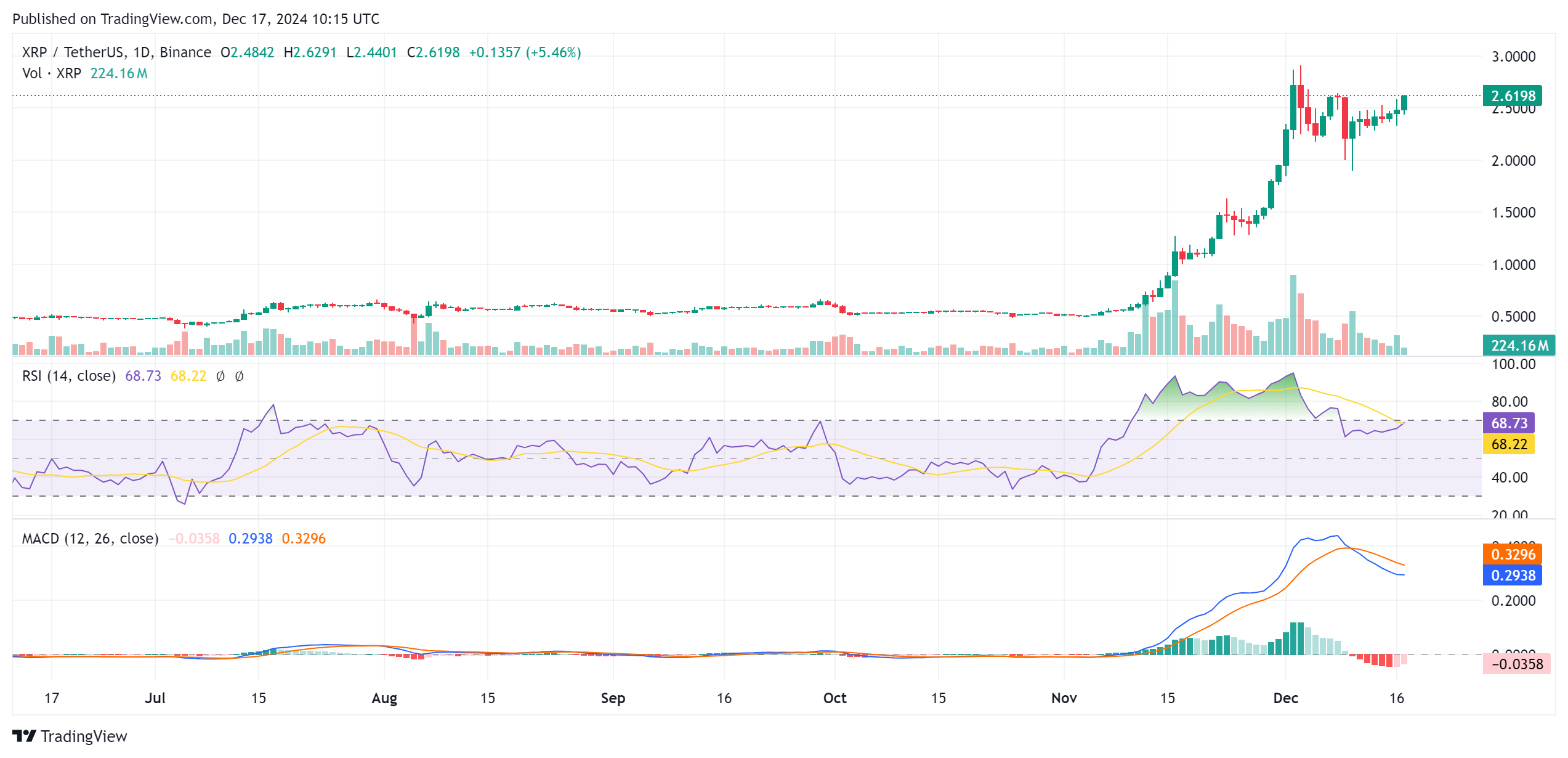
Task: Click the 2.0000 price axis label
Action: click(1513, 161)
